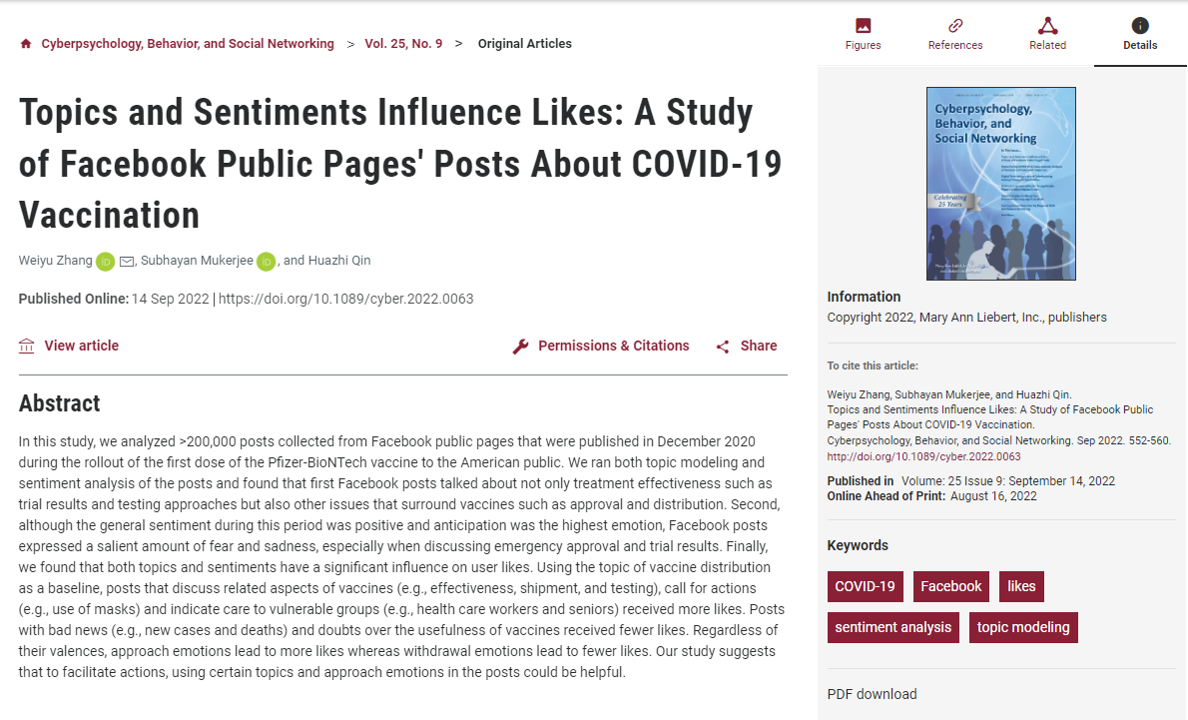This screenshot has width=1188, height=720.
Task: Select the topic modeling keyword tag
Action: pyautogui.click(x=1024, y=628)
